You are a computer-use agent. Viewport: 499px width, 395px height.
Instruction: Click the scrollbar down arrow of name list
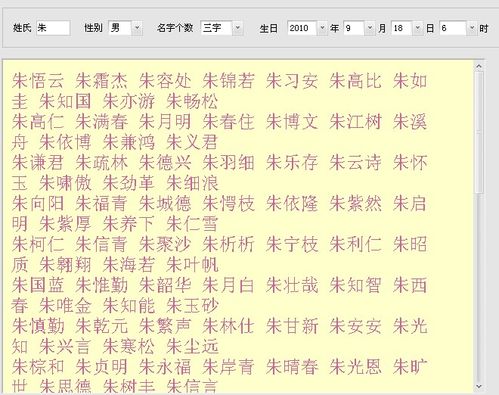(x=479, y=386)
